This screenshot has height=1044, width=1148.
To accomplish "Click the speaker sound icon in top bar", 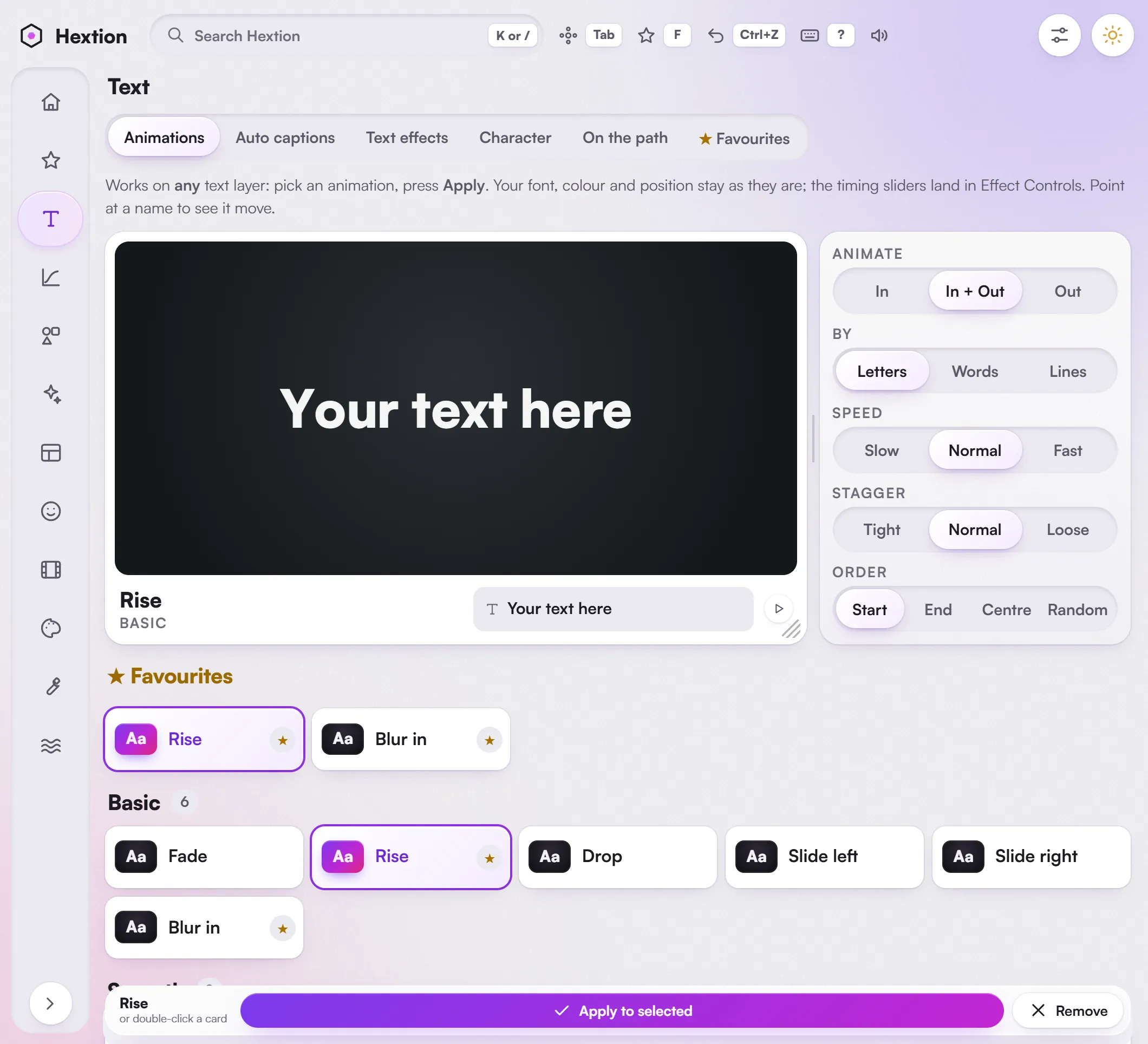I will [x=879, y=35].
